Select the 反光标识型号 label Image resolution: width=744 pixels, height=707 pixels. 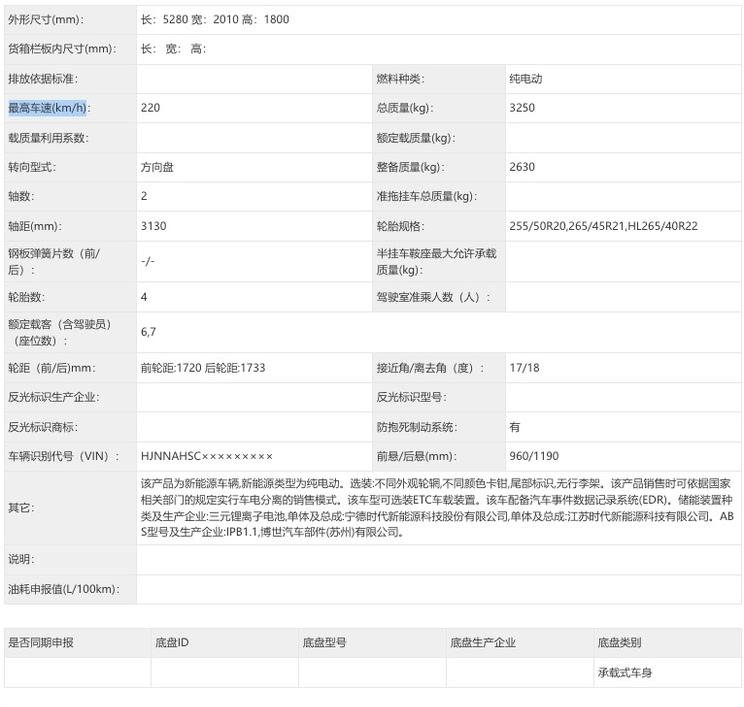coord(411,398)
